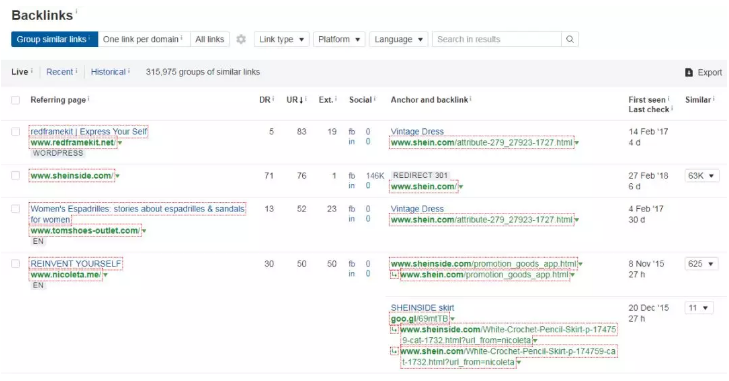Image resolution: width=729 pixels, height=381 pixels.
Task: Show Historical backlinks
Action: 108,72
